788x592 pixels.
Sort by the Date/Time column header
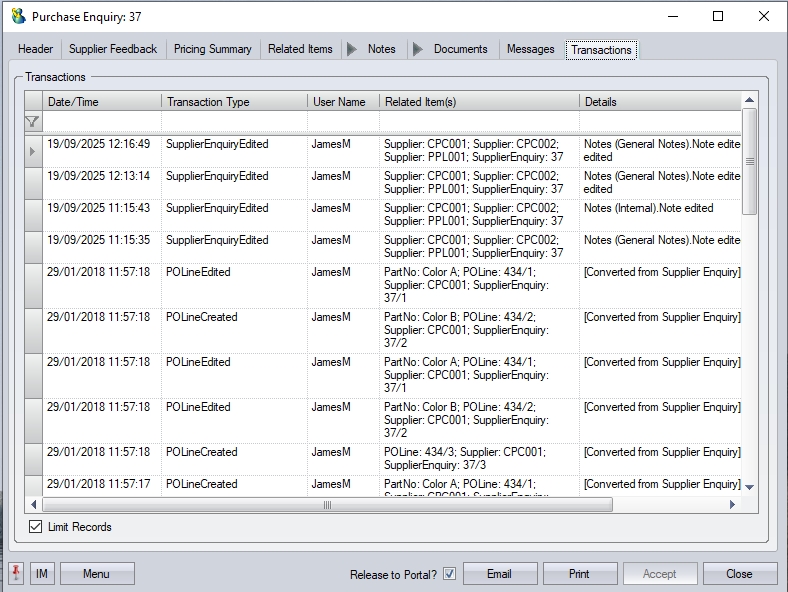[x=102, y=102]
